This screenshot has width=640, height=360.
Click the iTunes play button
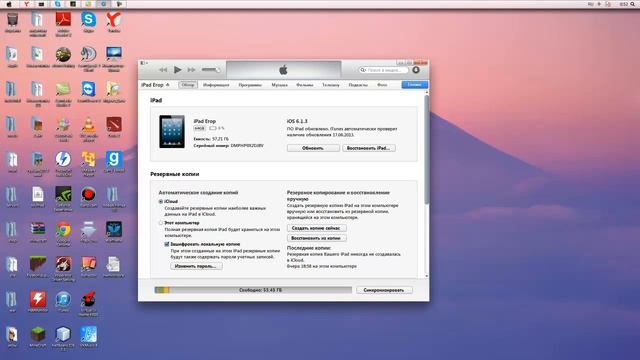pyautogui.click(x=178, y=70)
